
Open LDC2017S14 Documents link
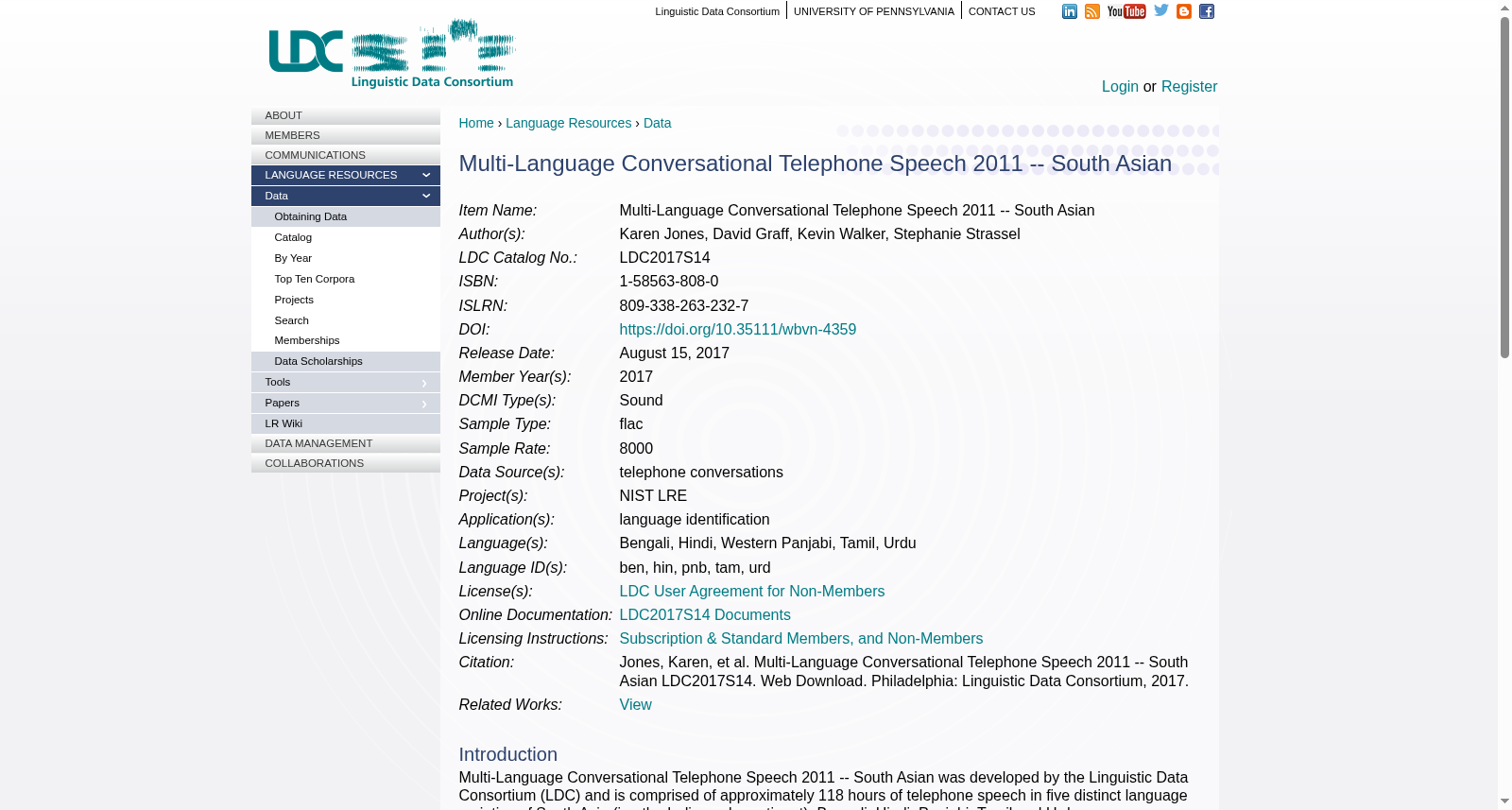[x=705, y=615]
